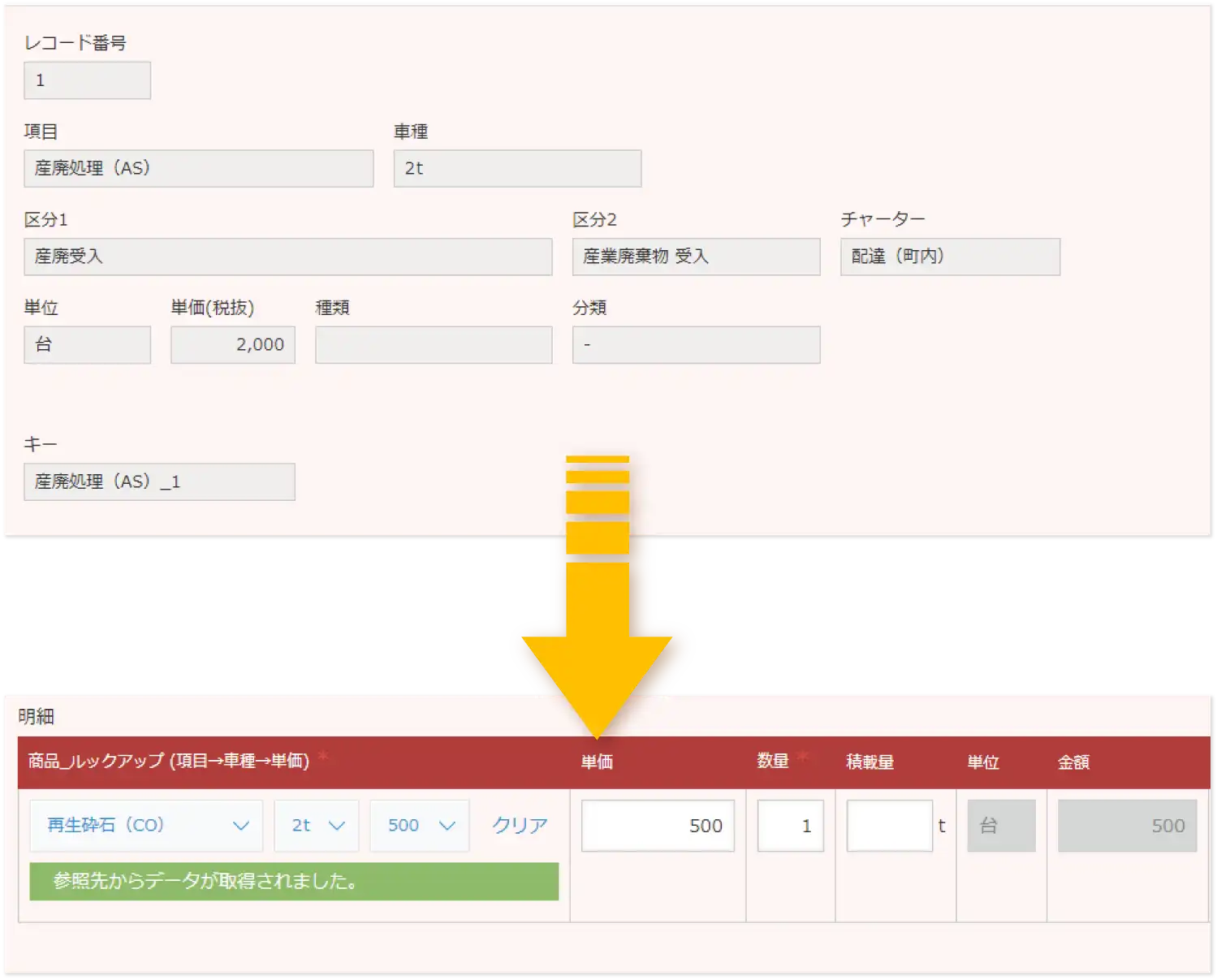Screen dimensions: 1217x980
Task: Click the キー field 産廃処理（AS）_1
Action: click(159, 482)
